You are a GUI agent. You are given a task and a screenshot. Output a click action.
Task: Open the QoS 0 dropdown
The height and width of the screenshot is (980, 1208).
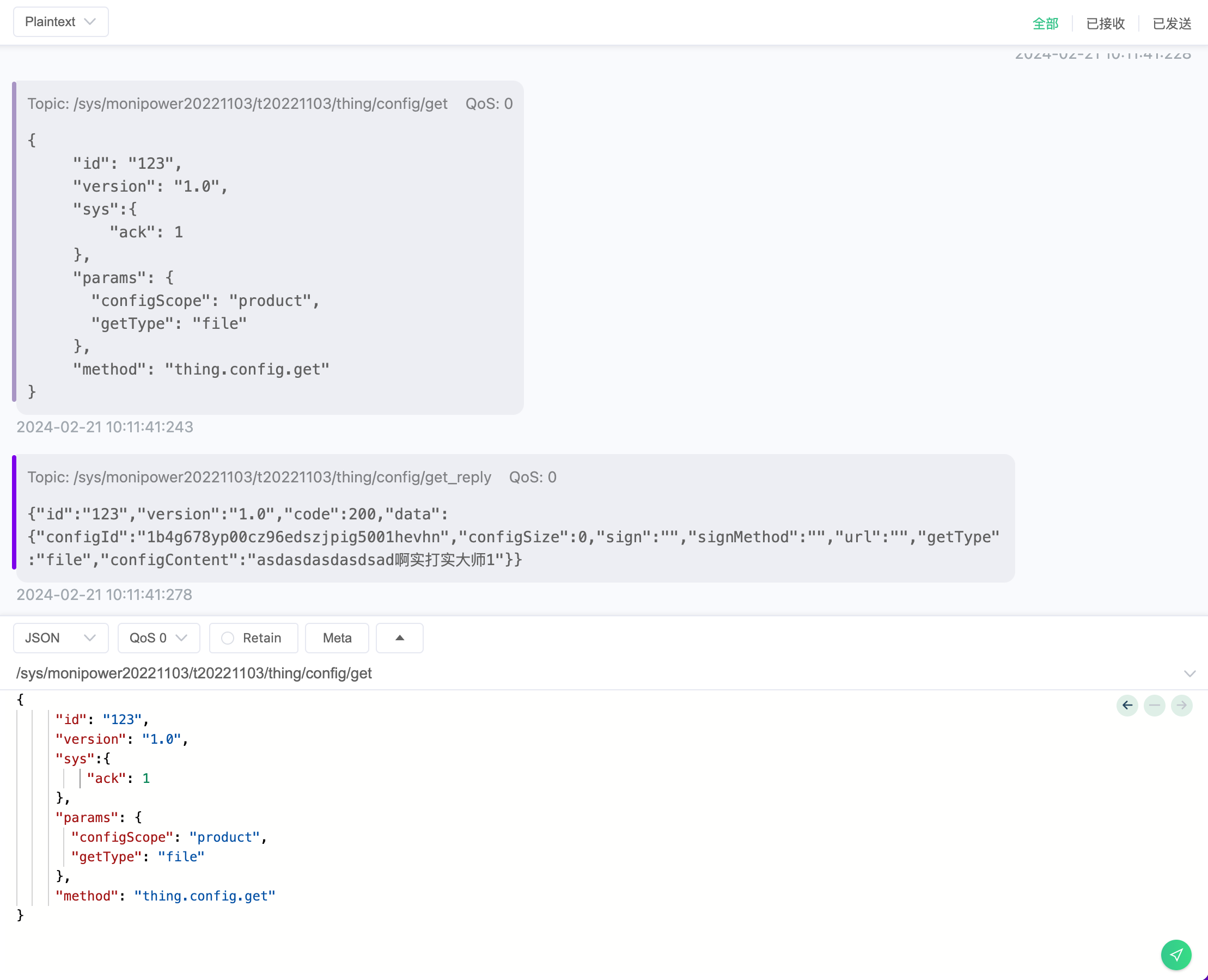[x=158, y=638]
